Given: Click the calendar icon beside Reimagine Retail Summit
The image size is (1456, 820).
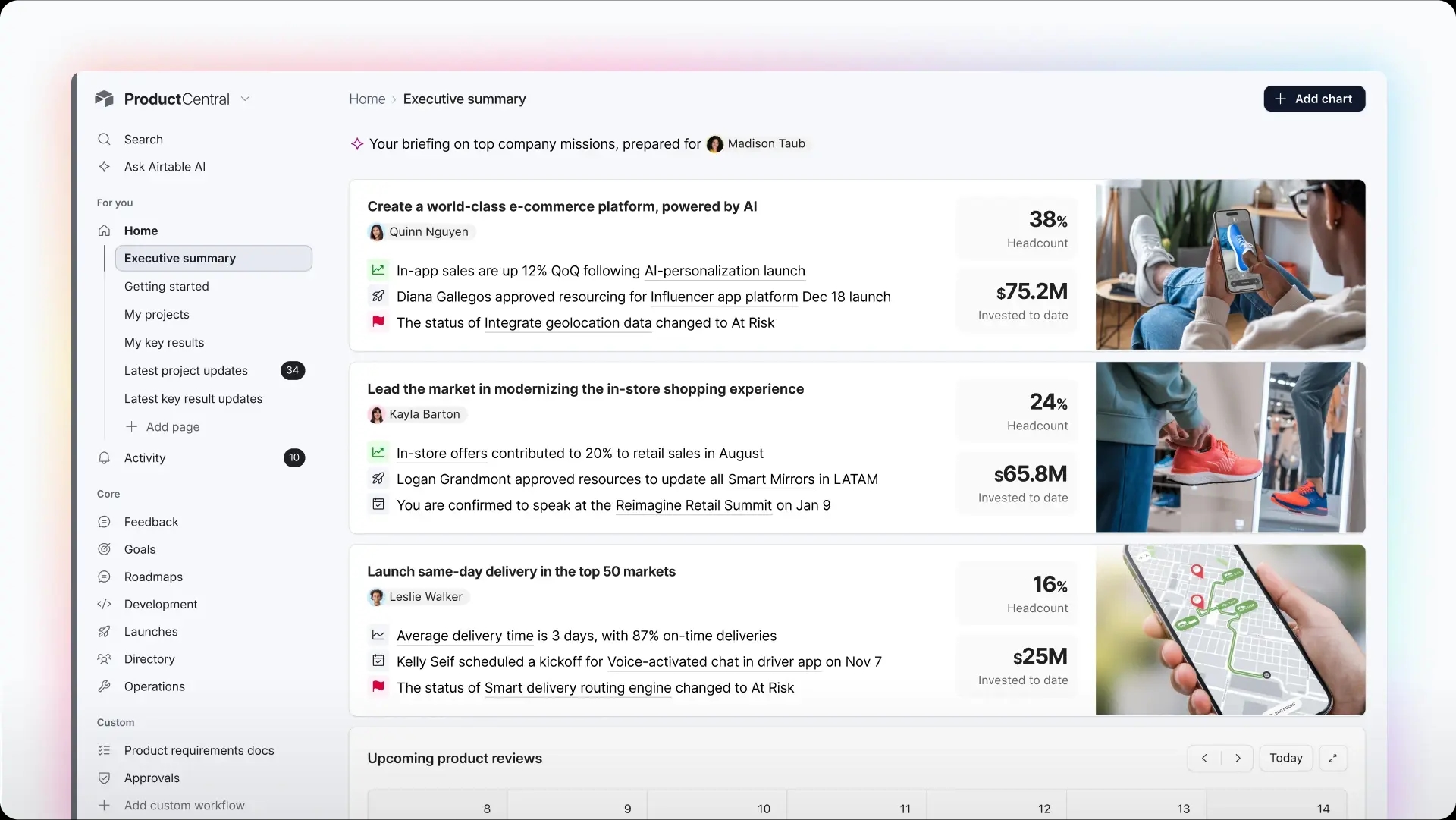Looking at the screenshot, I should click(x=378, y=503).
